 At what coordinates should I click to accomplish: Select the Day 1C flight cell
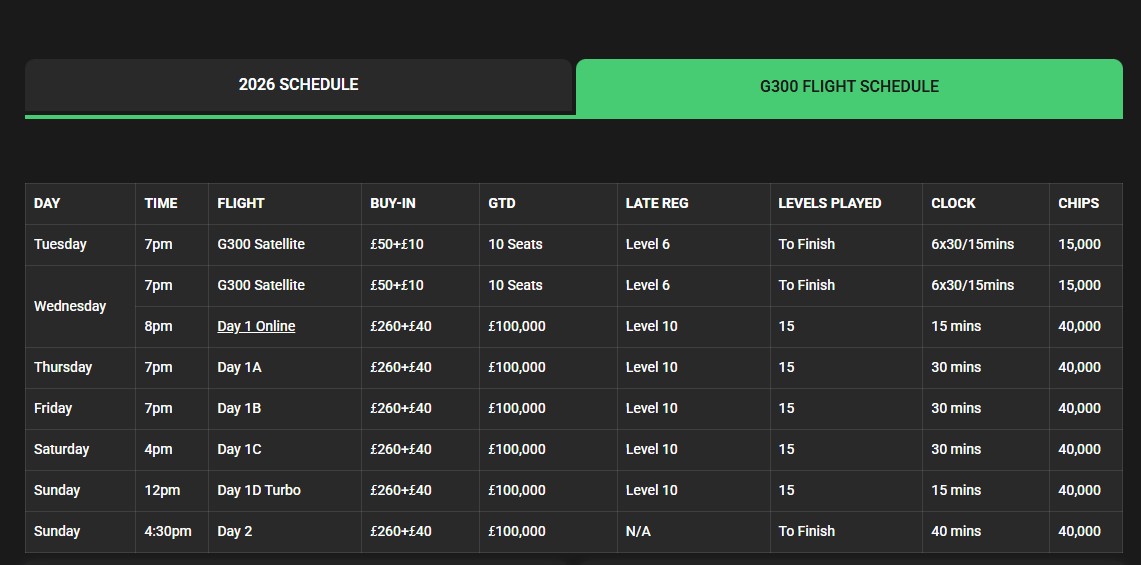click(239, 449)
